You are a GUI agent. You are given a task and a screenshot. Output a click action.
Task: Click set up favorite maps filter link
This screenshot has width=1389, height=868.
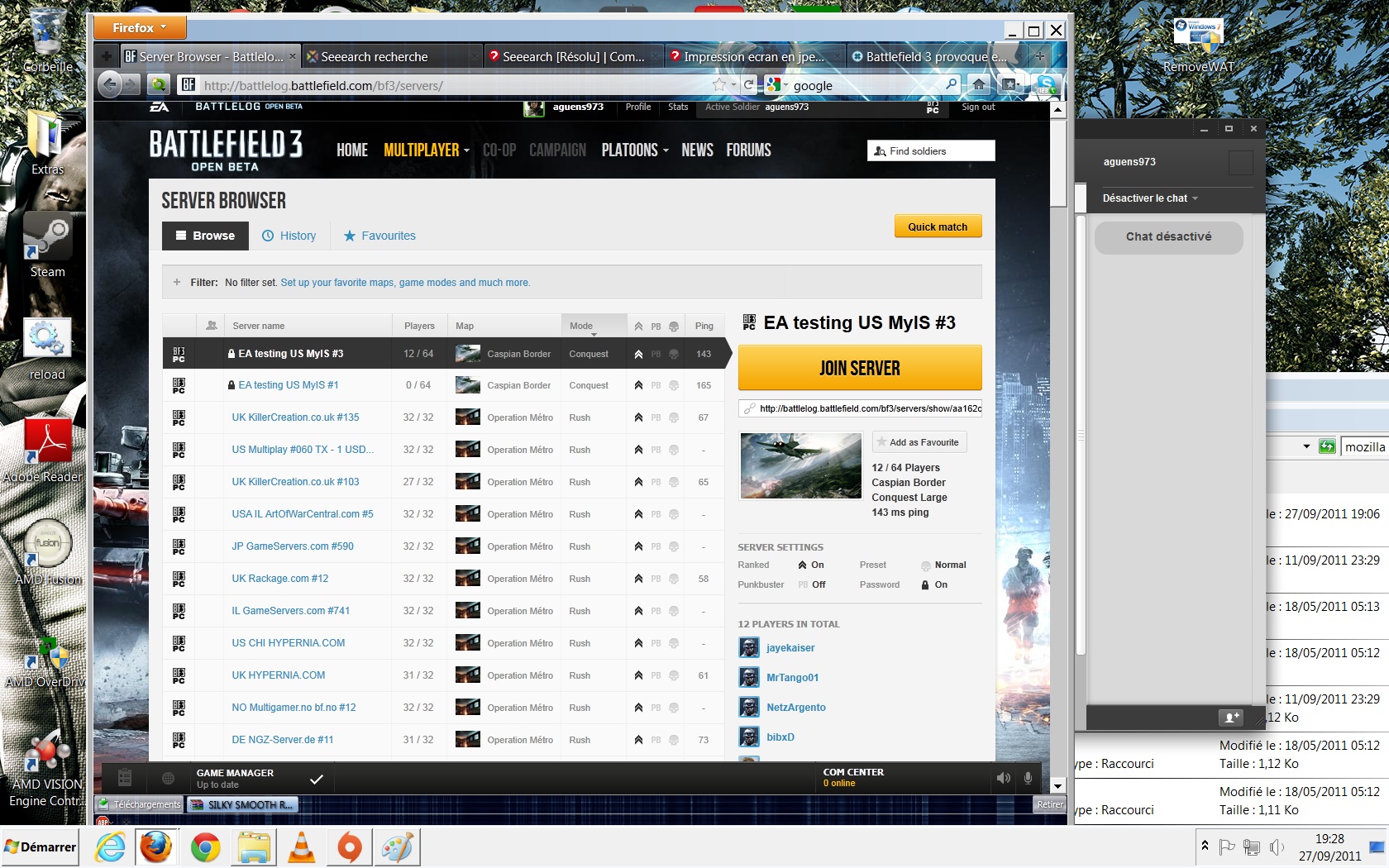[405, 283]
